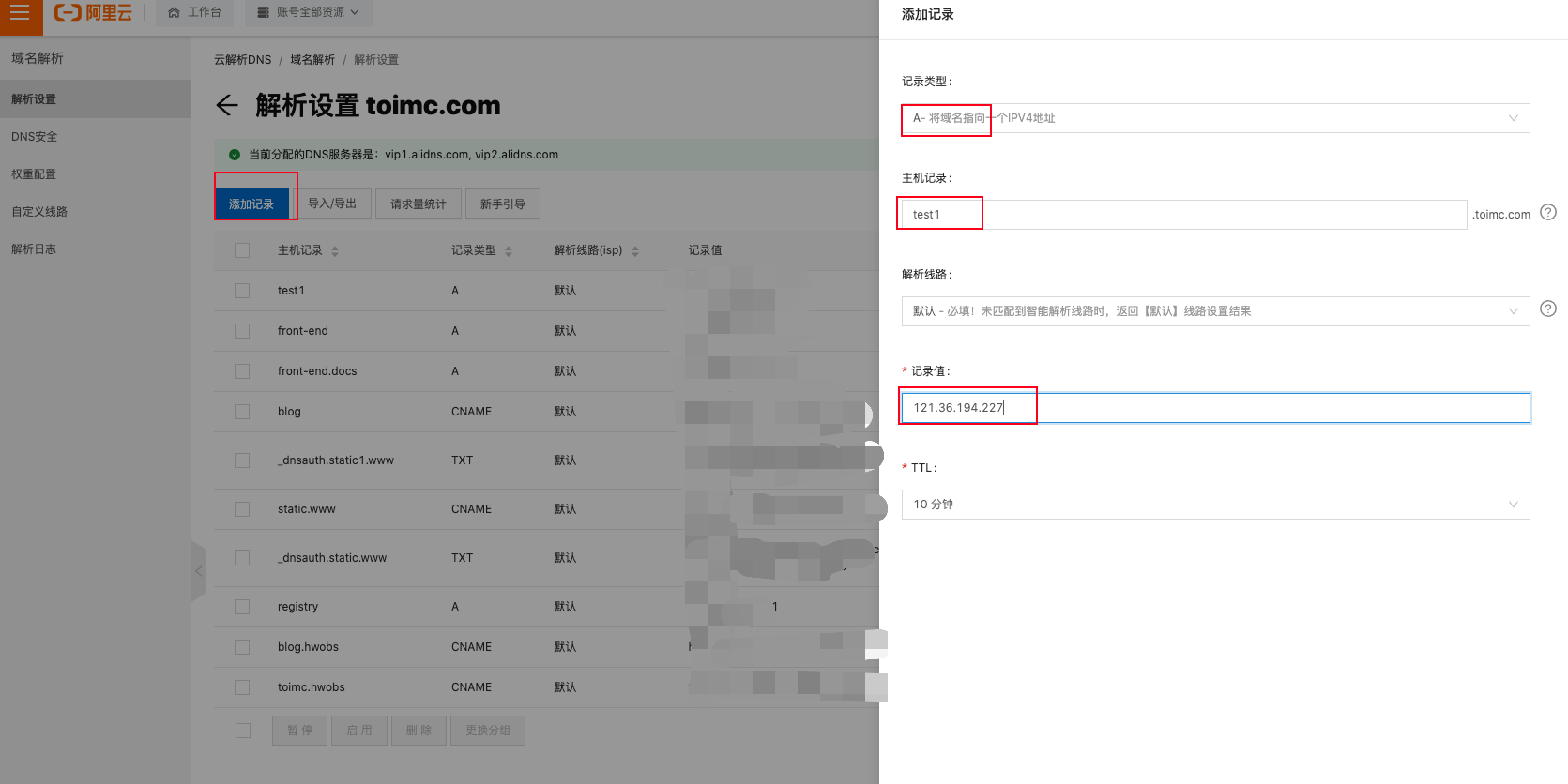
Task: Tick the checkbox for blog record
Action: (242, 412)
